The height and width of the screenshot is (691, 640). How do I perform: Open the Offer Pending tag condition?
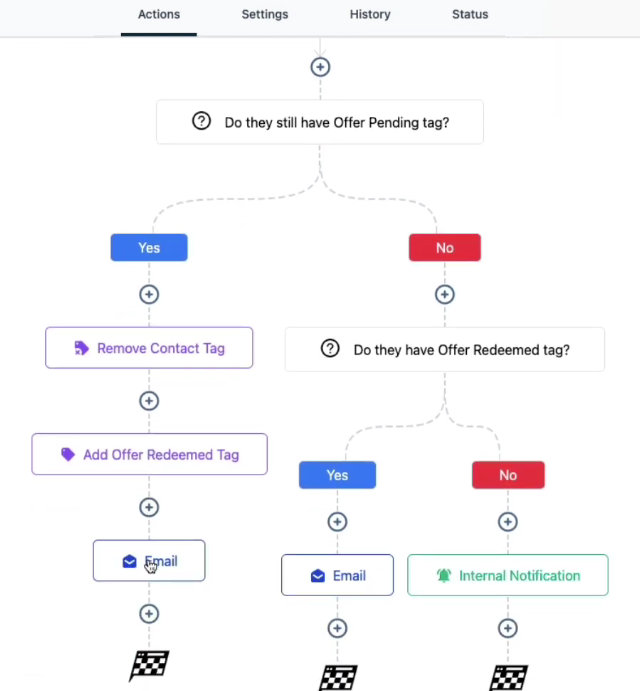(320, 122)
